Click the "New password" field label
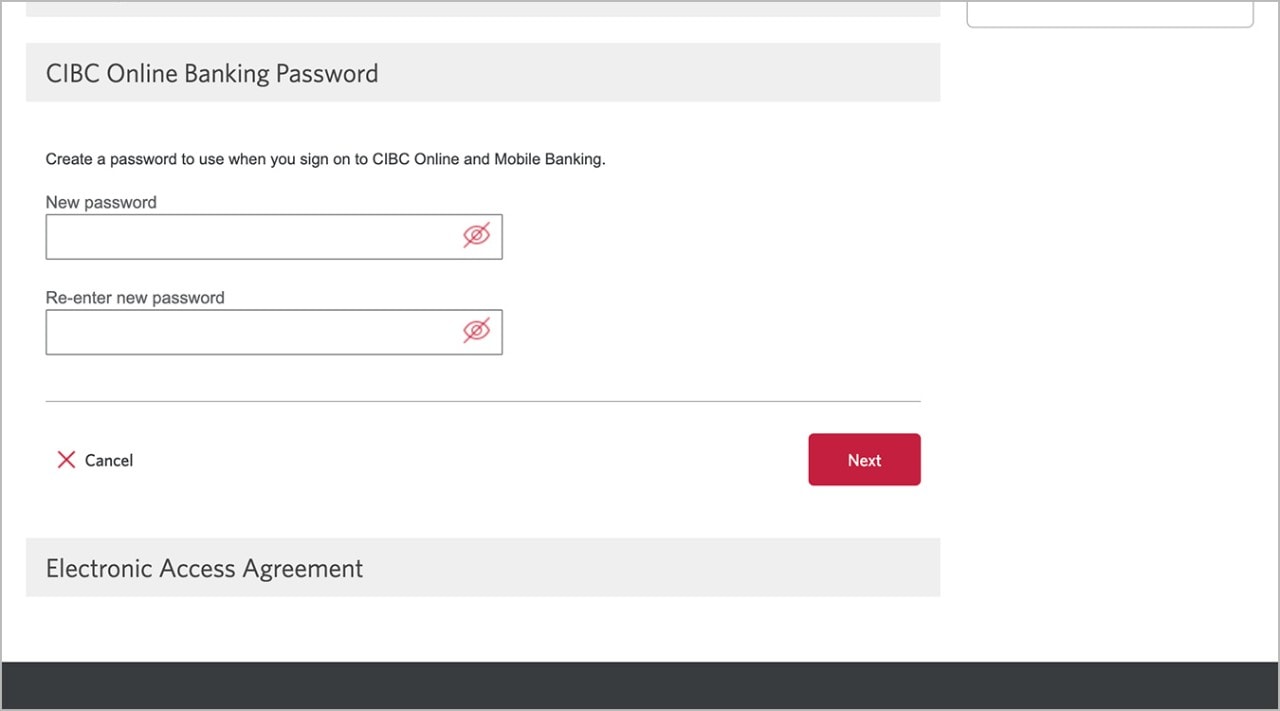The image size is (1280, 711). point(101,202)
